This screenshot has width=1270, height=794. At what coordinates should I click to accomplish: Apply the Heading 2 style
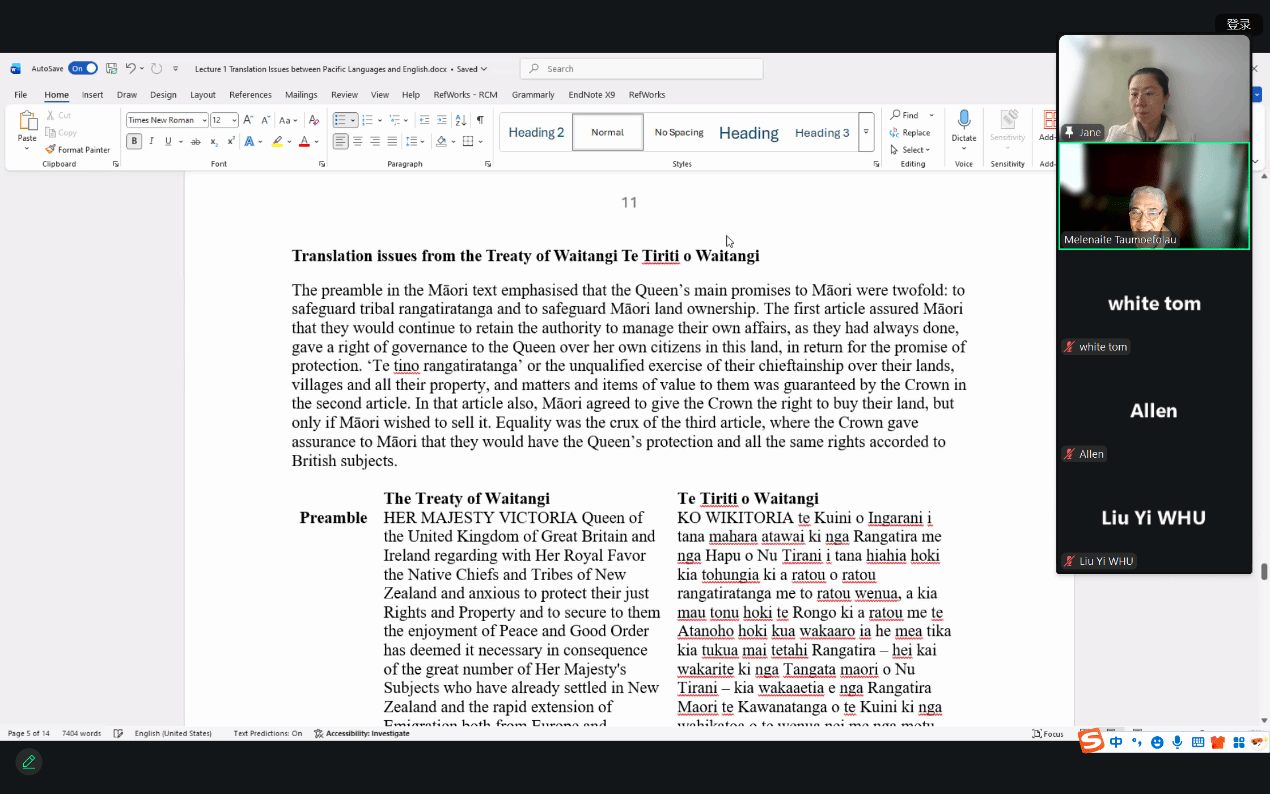(536, 132)
